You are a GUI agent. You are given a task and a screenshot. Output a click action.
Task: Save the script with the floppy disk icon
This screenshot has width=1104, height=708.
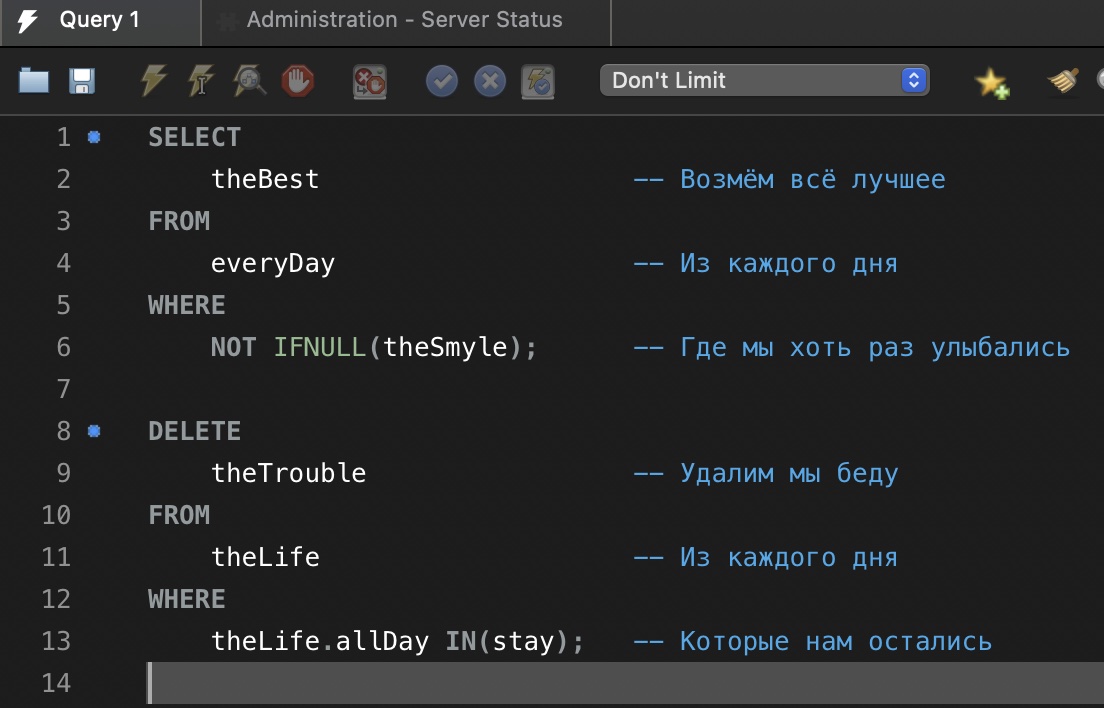[x=82, y=81]
